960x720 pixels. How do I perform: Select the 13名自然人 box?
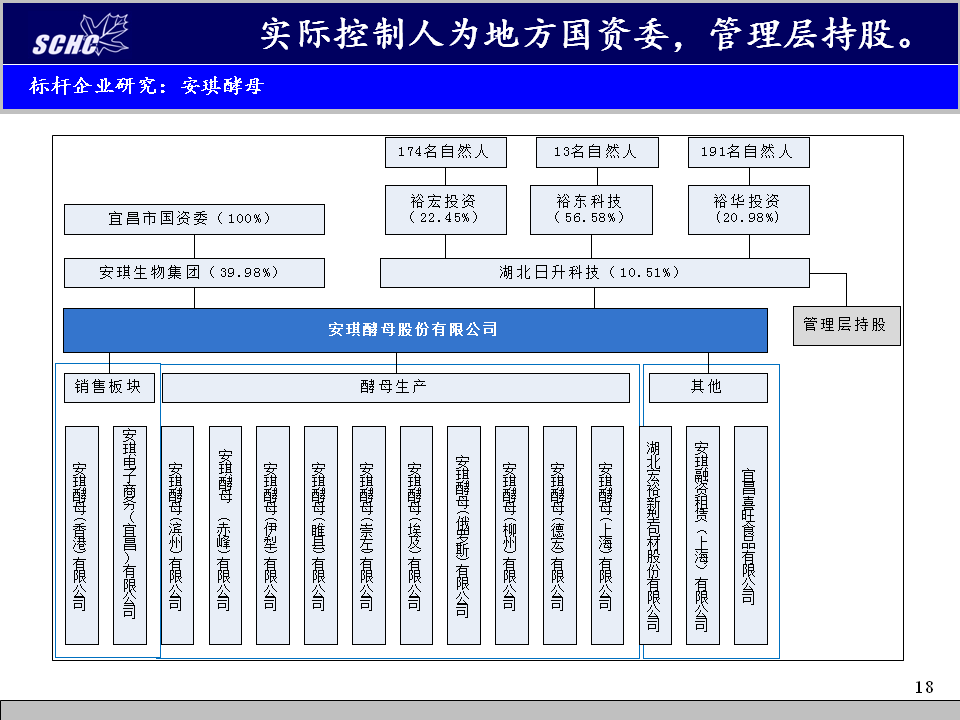click(598, 153)
